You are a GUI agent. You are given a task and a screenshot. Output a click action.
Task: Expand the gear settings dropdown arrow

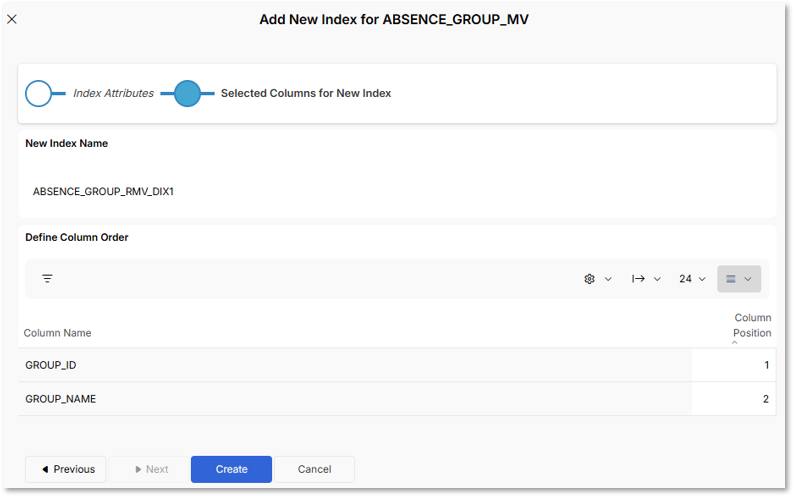coord(608,279)
